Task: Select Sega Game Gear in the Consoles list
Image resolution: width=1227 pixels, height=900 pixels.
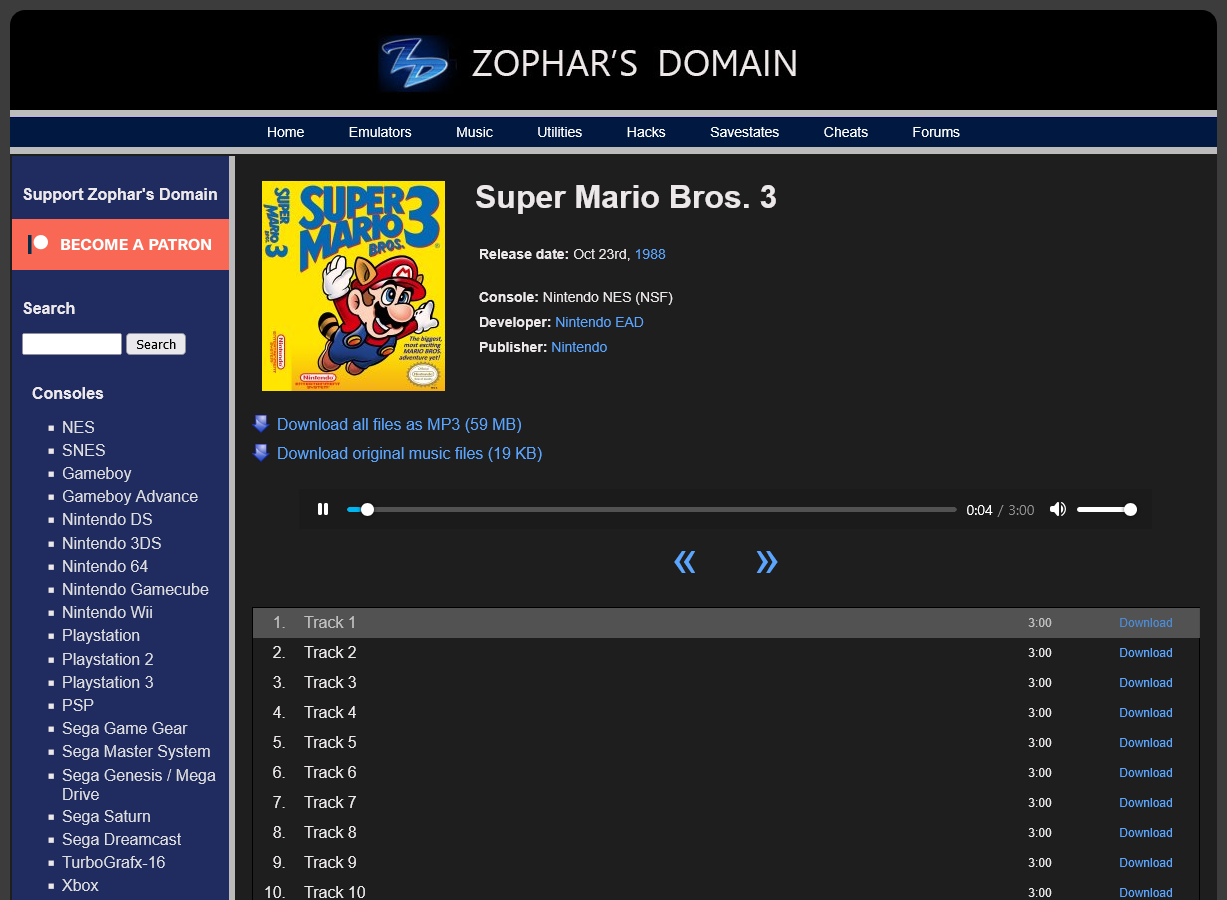Action: (125, 728)
